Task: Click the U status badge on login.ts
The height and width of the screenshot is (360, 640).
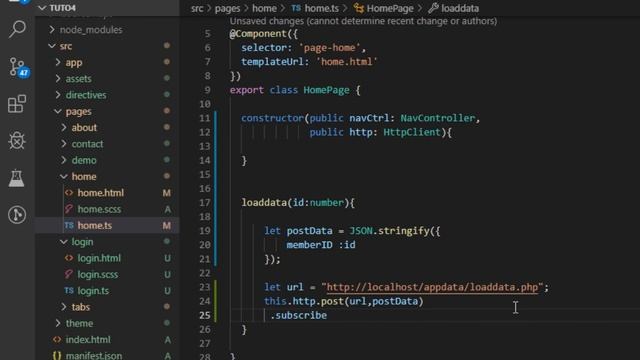Action: click(x=167, y=291)
